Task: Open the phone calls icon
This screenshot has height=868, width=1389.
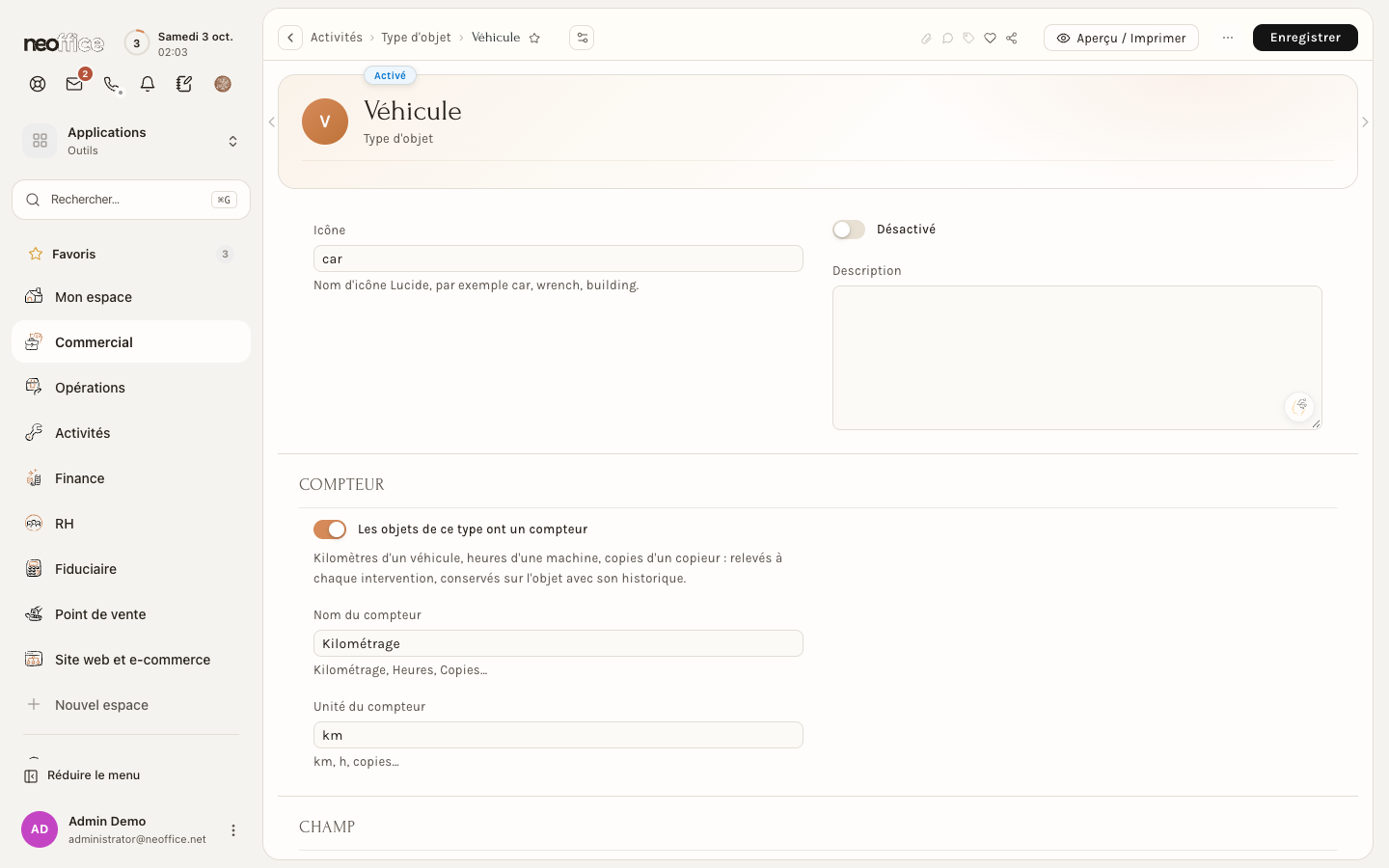Action: point(111,84)
